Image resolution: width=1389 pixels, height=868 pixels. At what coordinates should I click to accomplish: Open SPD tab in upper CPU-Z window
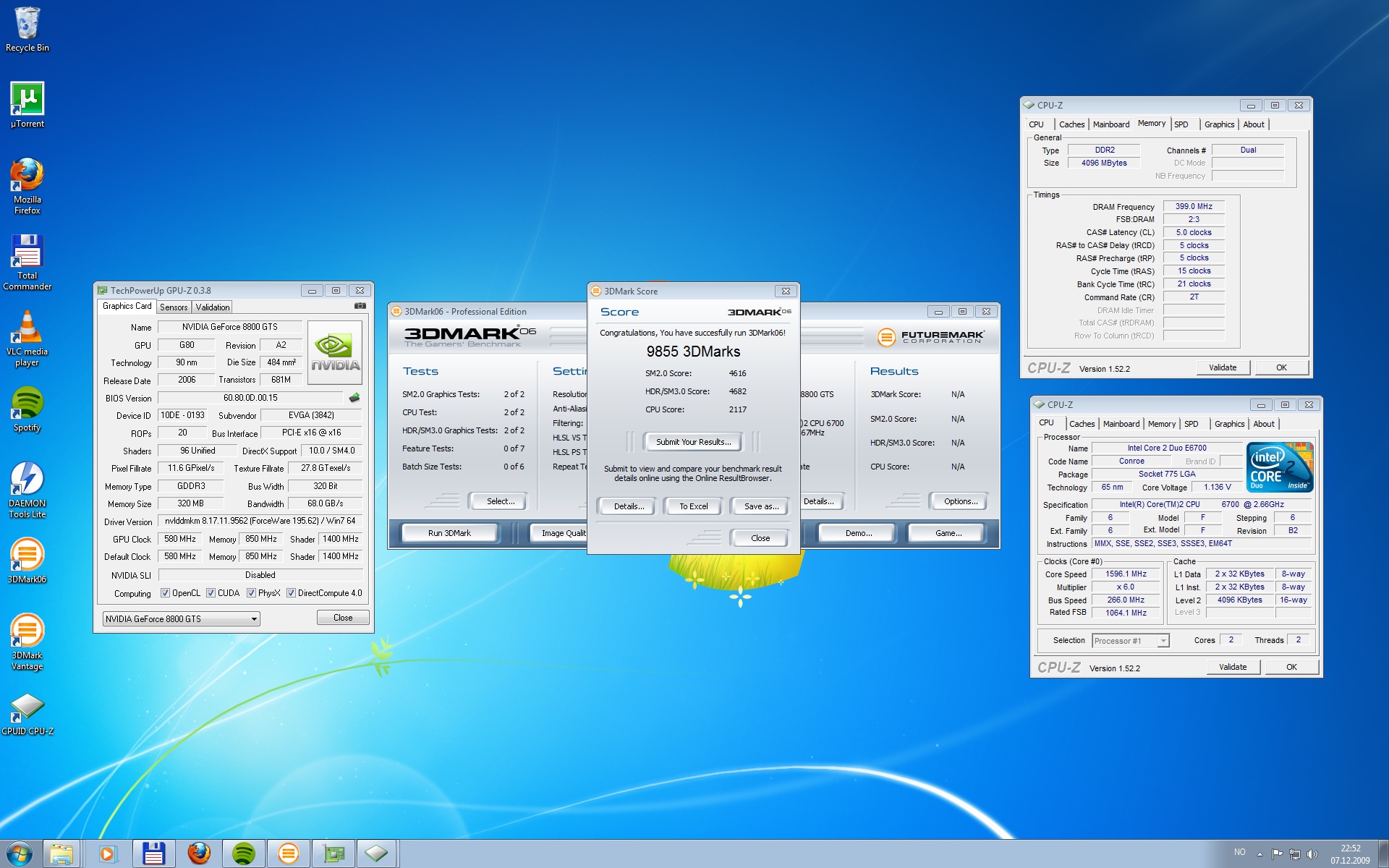[x=1181, y=124]
